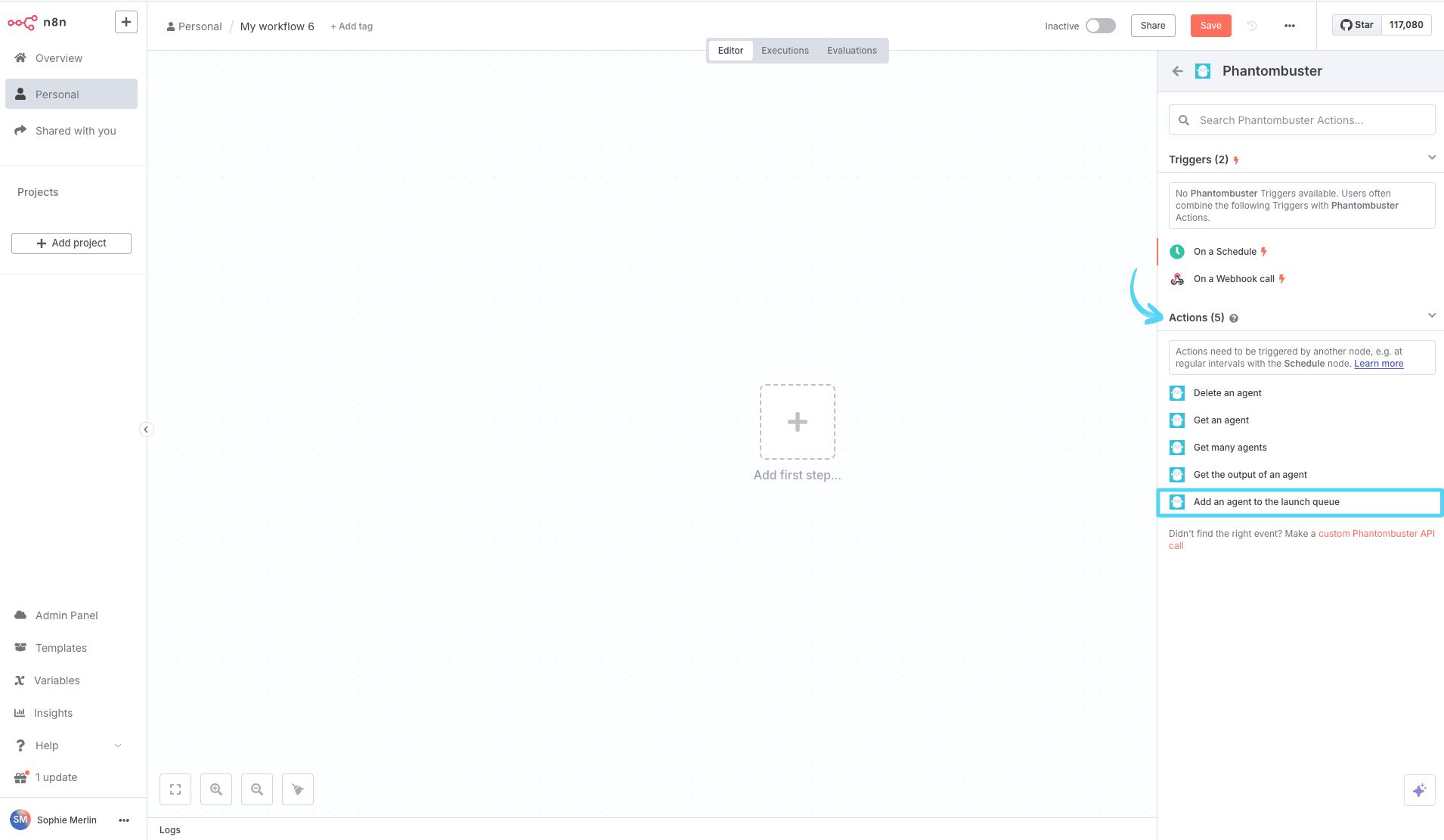This screenshot has width=1444, height=840.
Task: Select Get many agents action
Action: pyautogui.click(x=1300, y=448)
